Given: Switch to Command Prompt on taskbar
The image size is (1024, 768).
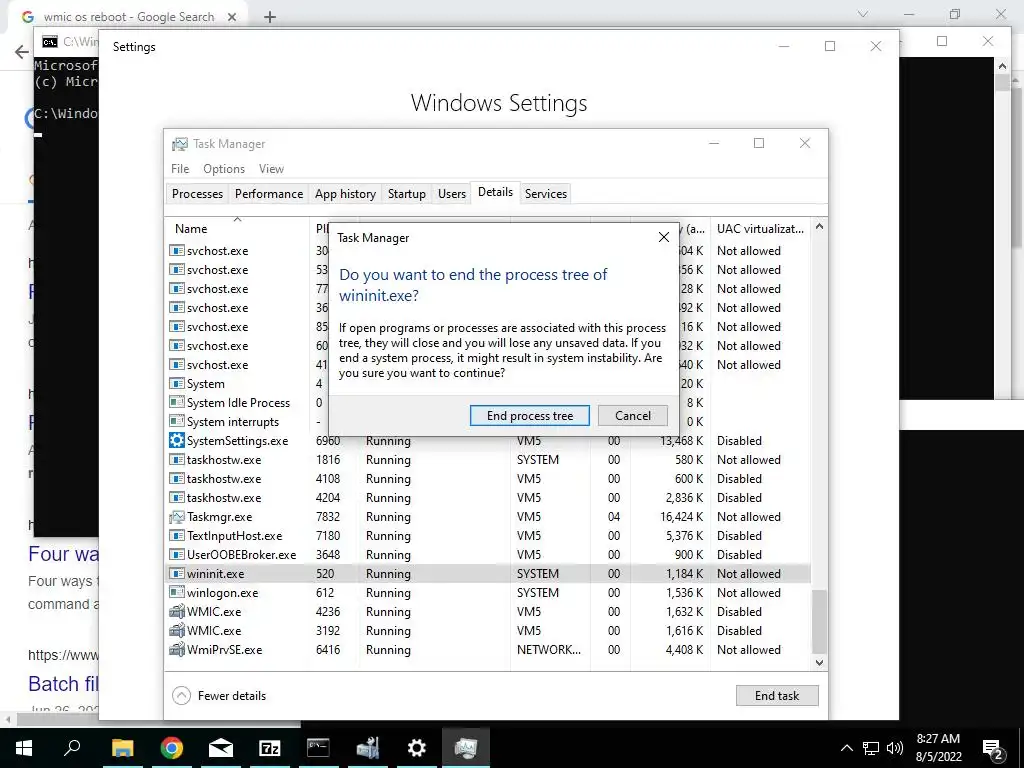Looking at the screenshot, I should [x=318, y=748].
